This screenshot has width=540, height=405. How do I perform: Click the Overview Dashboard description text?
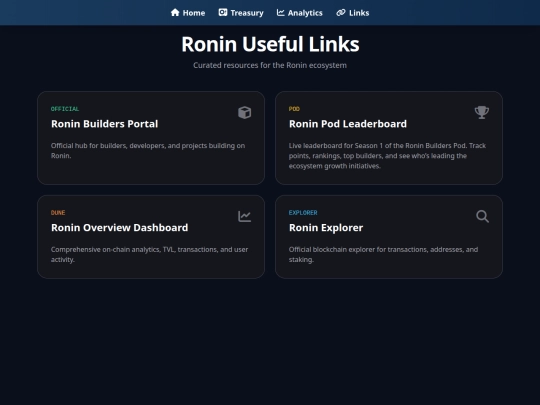coord(149,255)
